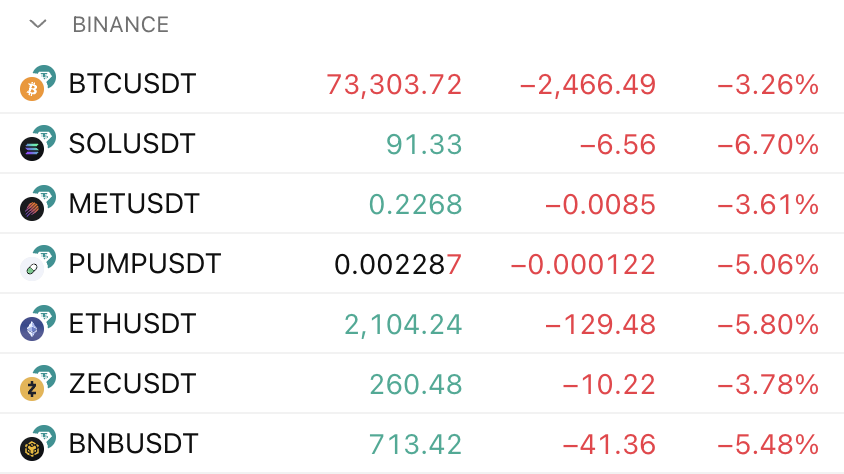The height and width of the screenshot is (474, 844).
Task: Click ETHUSDT change value −129.48
Action: (600, 324)
